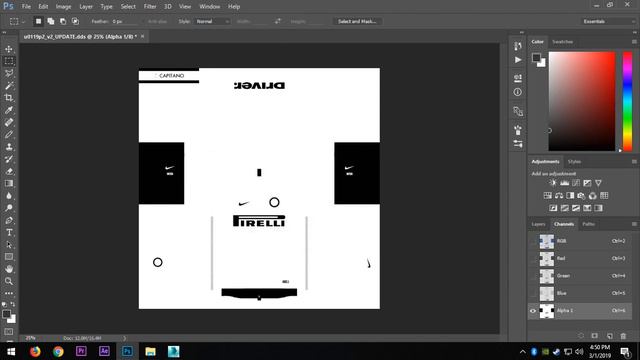Viewport: 640px width, 360px height.
Task: Pick a color in the color field
Action: coord(582,101)
